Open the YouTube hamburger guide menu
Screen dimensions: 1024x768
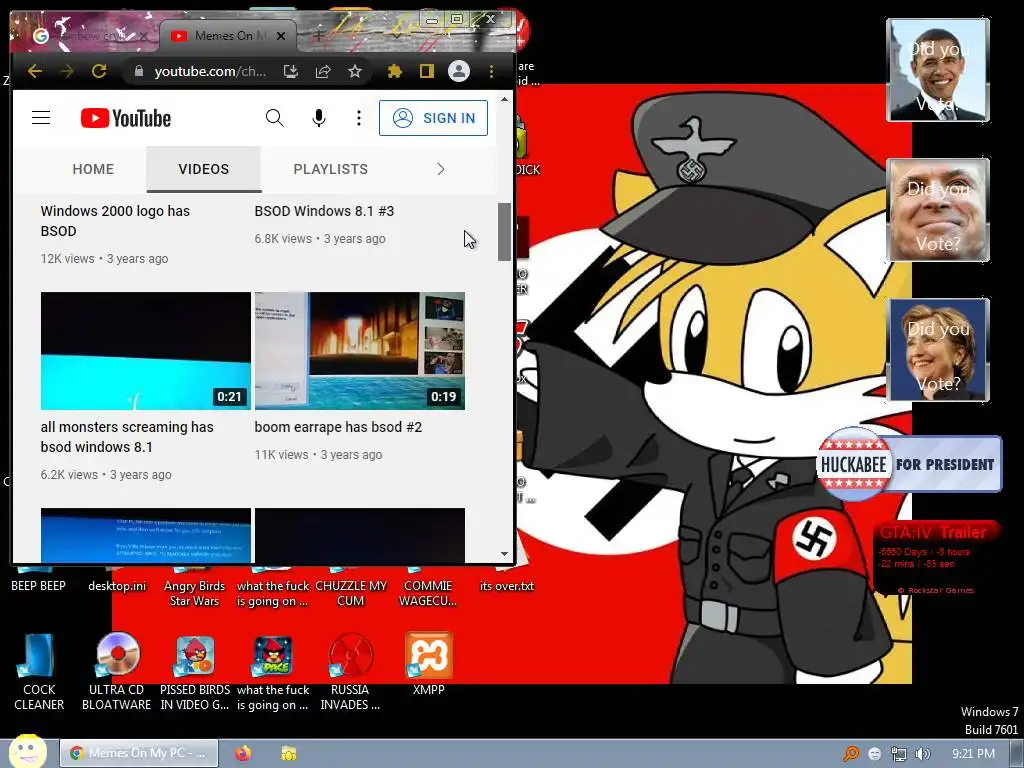point(41,118)
